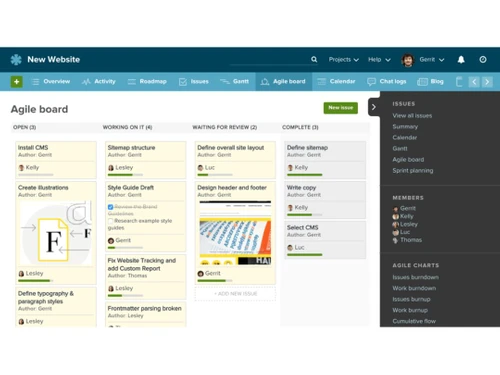Click Luc's avatar on Select CMS card
Image resolution: width=500 pixels, height=375 pixels.
[x=290, y=248]
